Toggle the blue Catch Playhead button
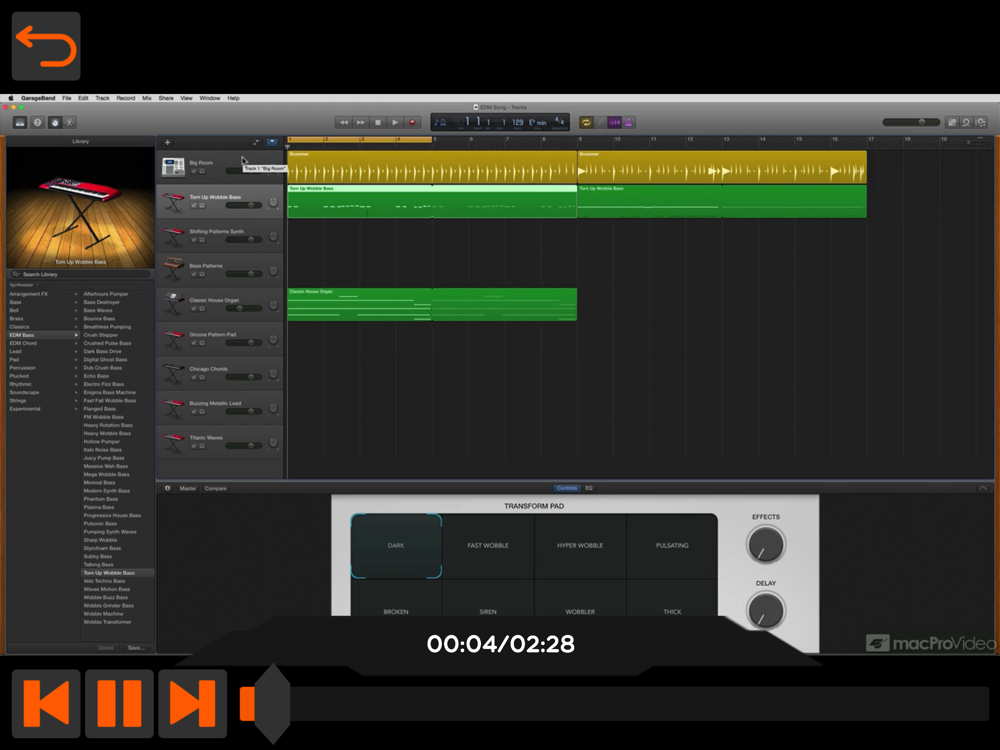The image size is (1000, 750). coord(272,142)
